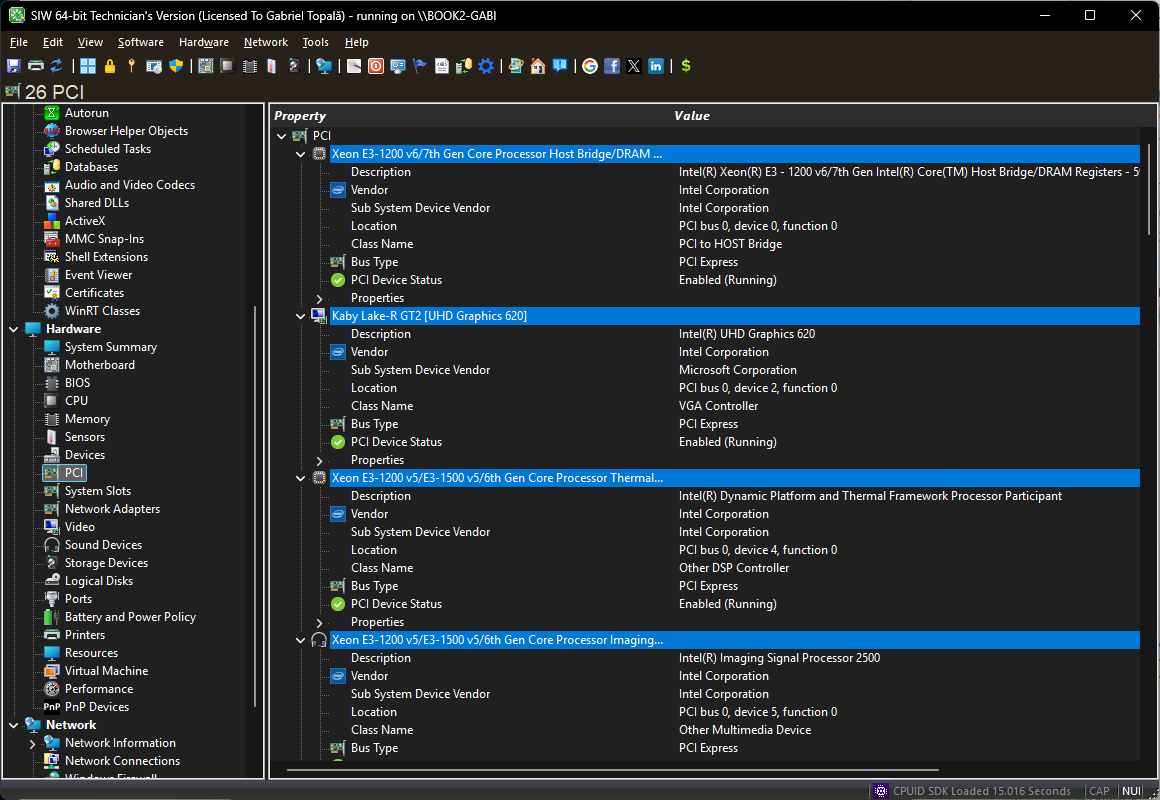
Task: Click the Value column header
Action: (x=692, y=115)
